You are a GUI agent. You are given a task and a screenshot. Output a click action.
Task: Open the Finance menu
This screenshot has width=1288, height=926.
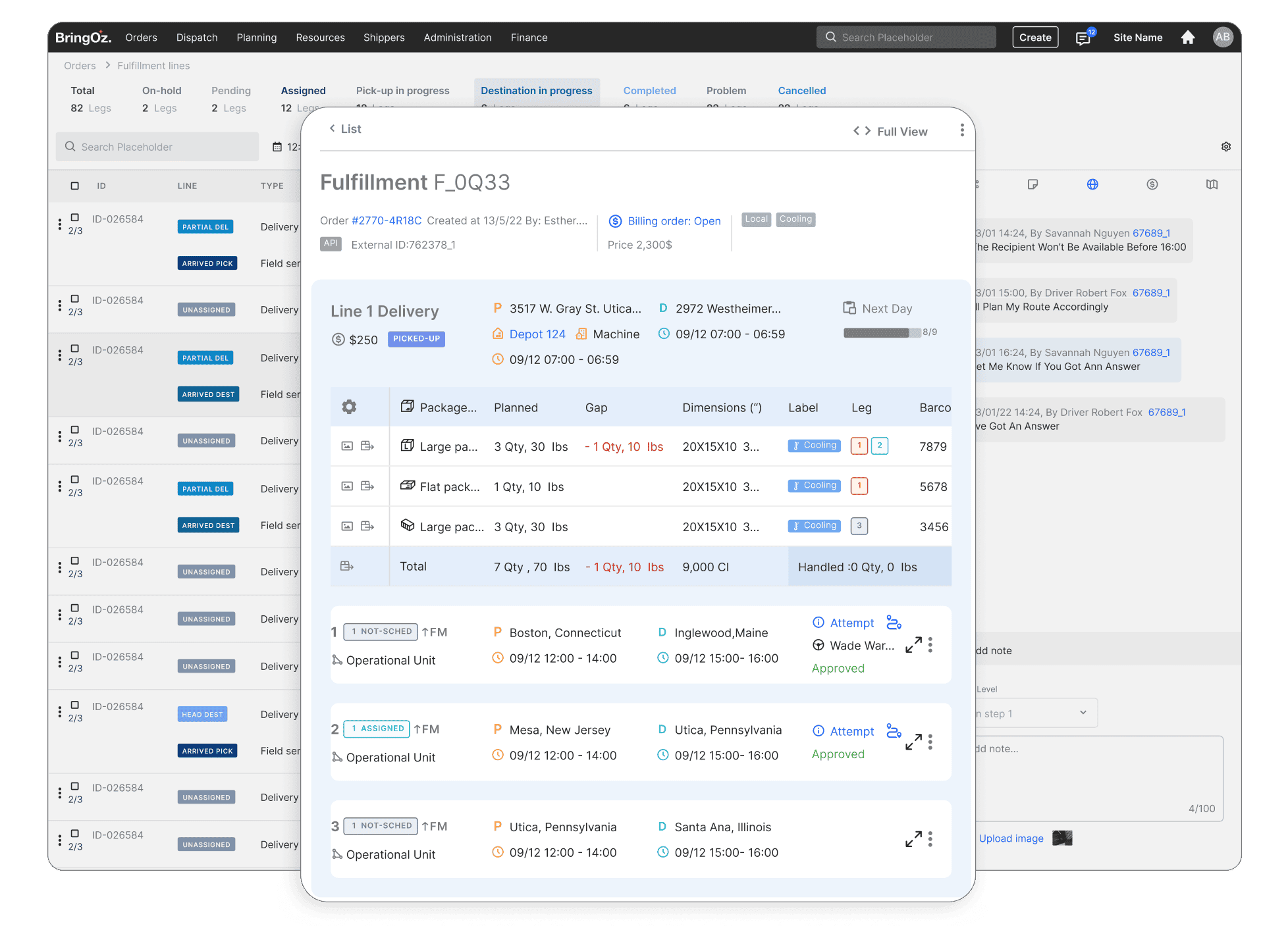pyautogui.click(x=529, y=38)
